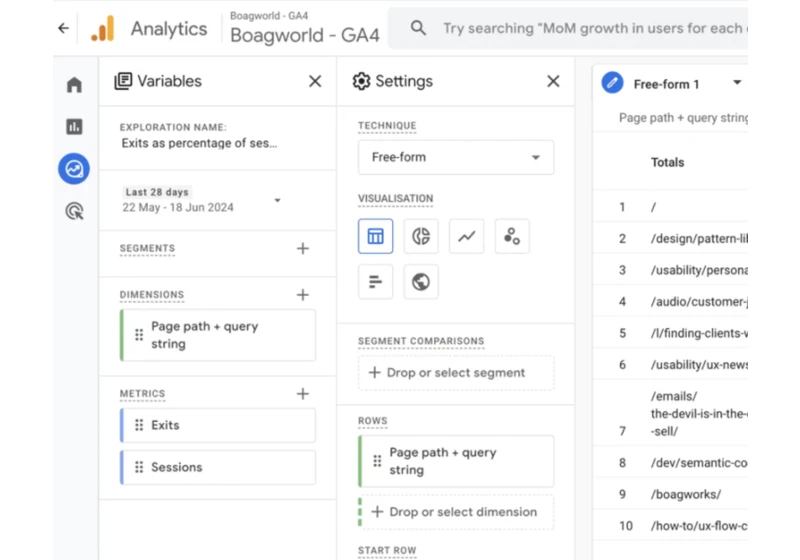Click the /dev/semantic-co row

point(670,463)
